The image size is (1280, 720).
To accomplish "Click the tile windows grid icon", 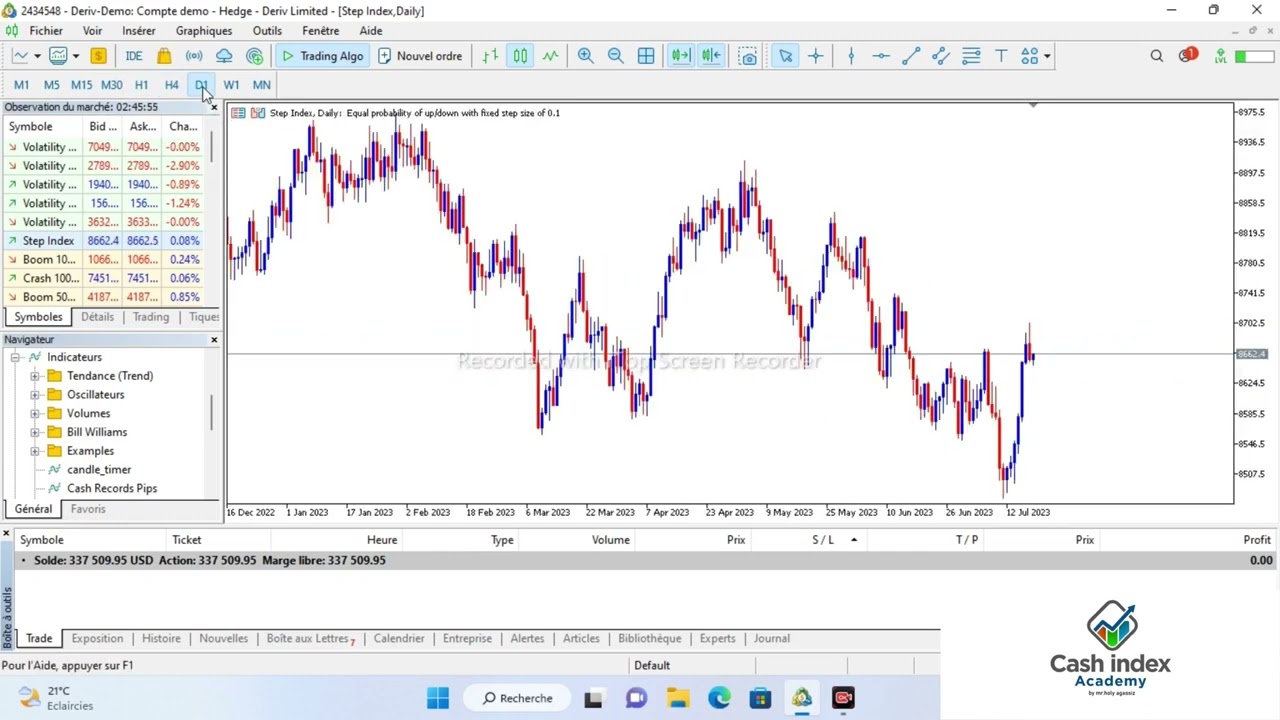I will pos(646,56).
